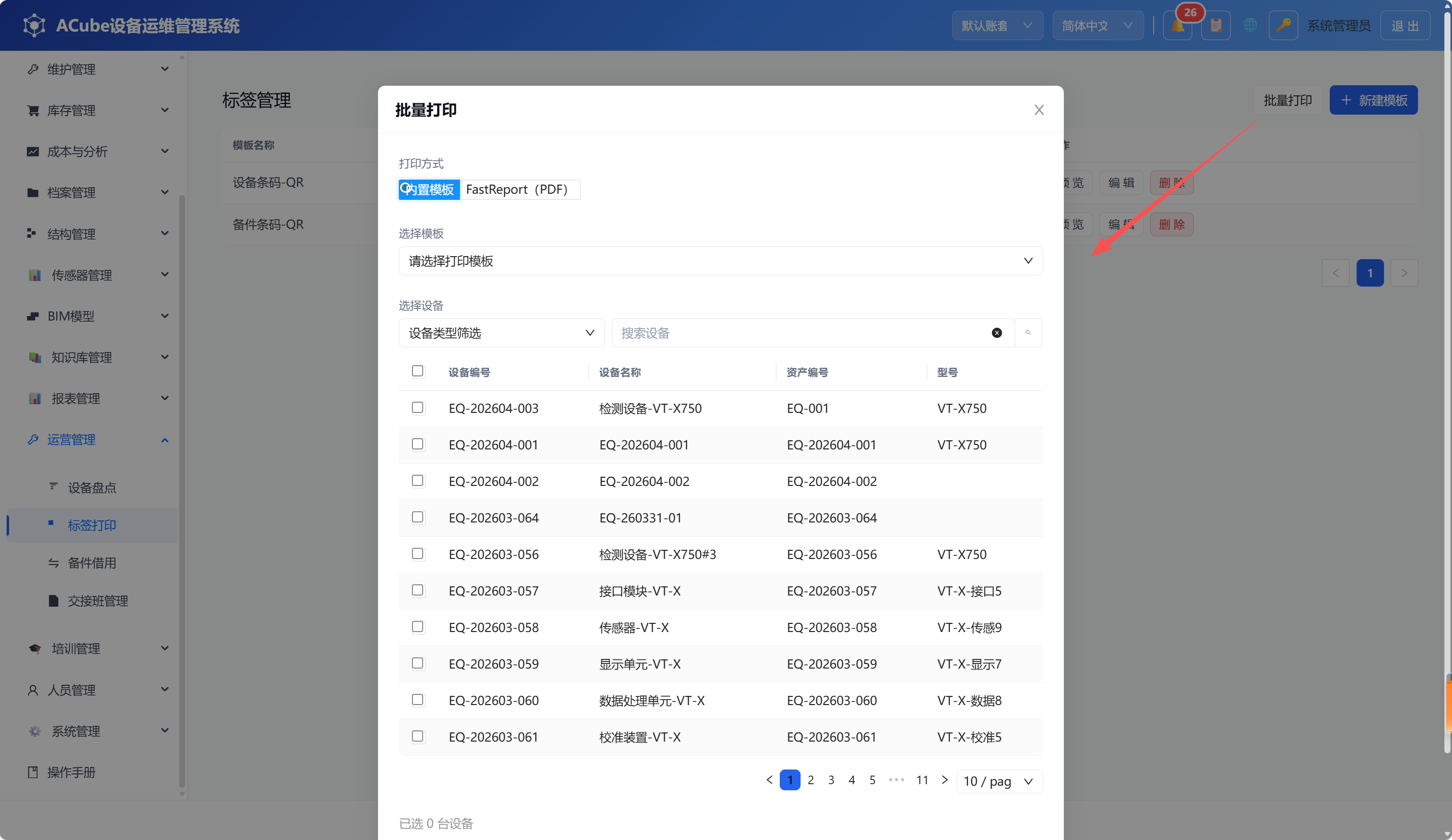Click the person icon beside 人员管理
Screen dimensions: 1452x840
point(33,690)
